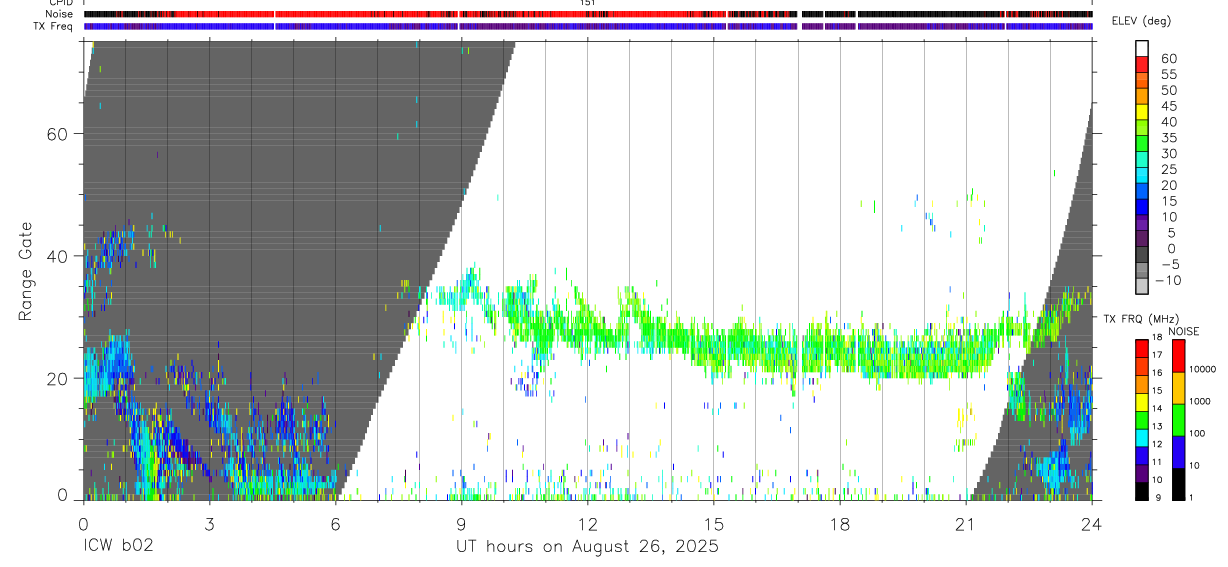This screenshot has width=1228, height=567.
Task: Click the '55' label on ELEV color bar
Action: (1167, 75)
